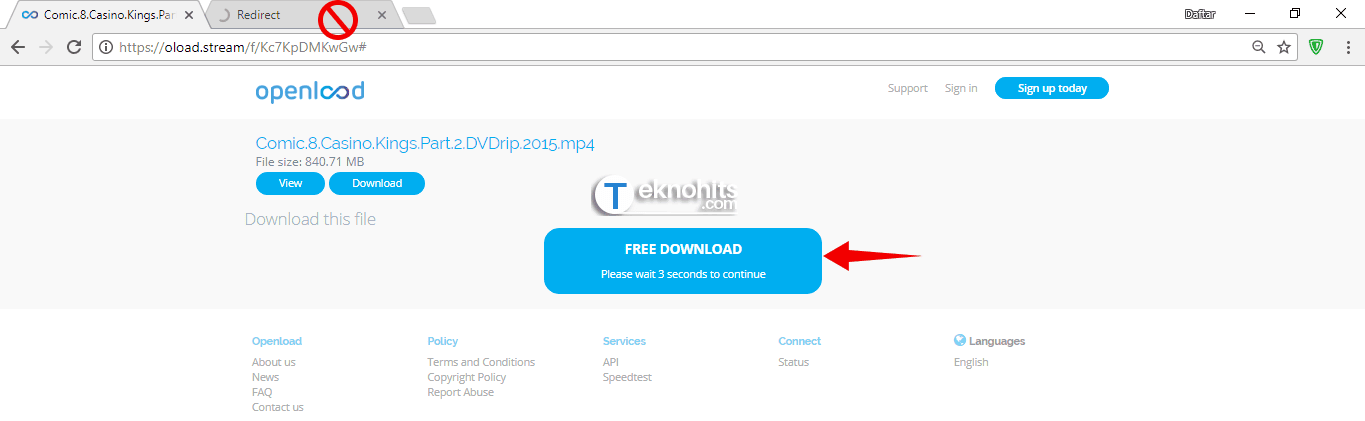
Task: Go back using the browser back arrow
Action: point(17,47)
